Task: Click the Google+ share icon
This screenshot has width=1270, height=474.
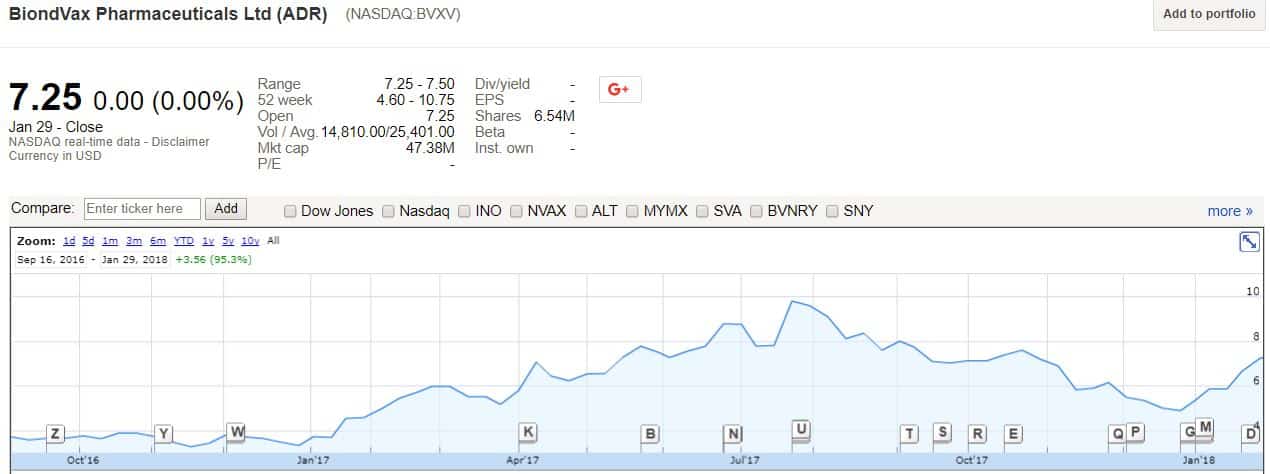Action: point(619,89)
